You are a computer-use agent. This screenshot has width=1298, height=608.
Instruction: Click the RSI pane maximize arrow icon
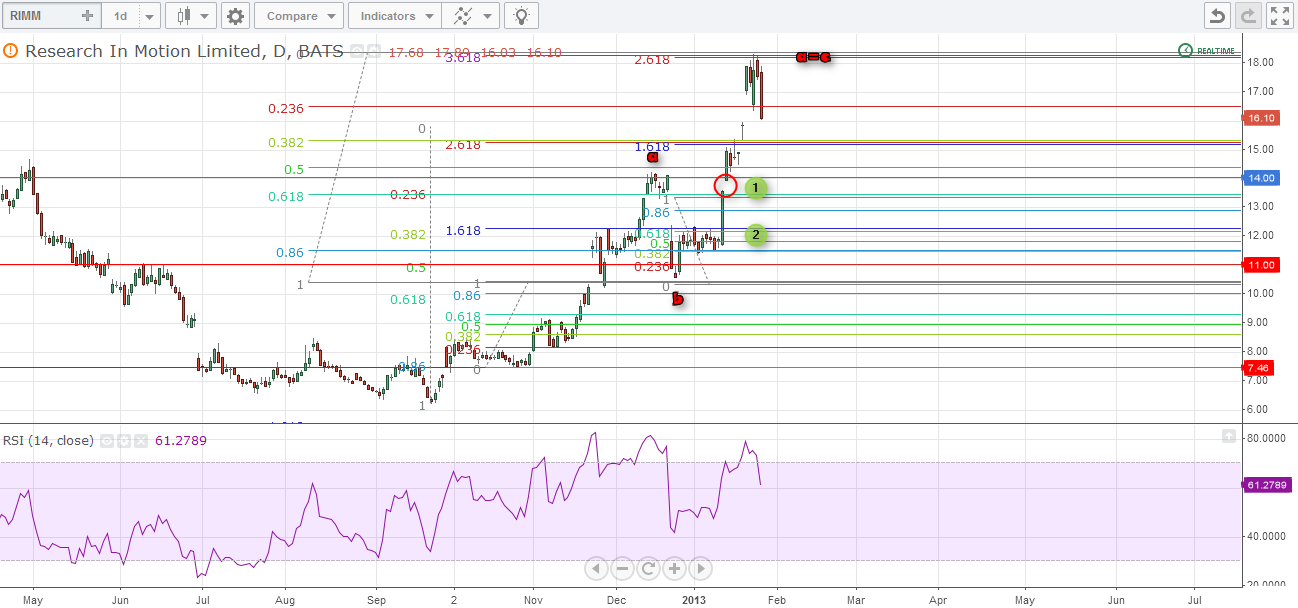pyautogui.click(x=1229, y=436)
